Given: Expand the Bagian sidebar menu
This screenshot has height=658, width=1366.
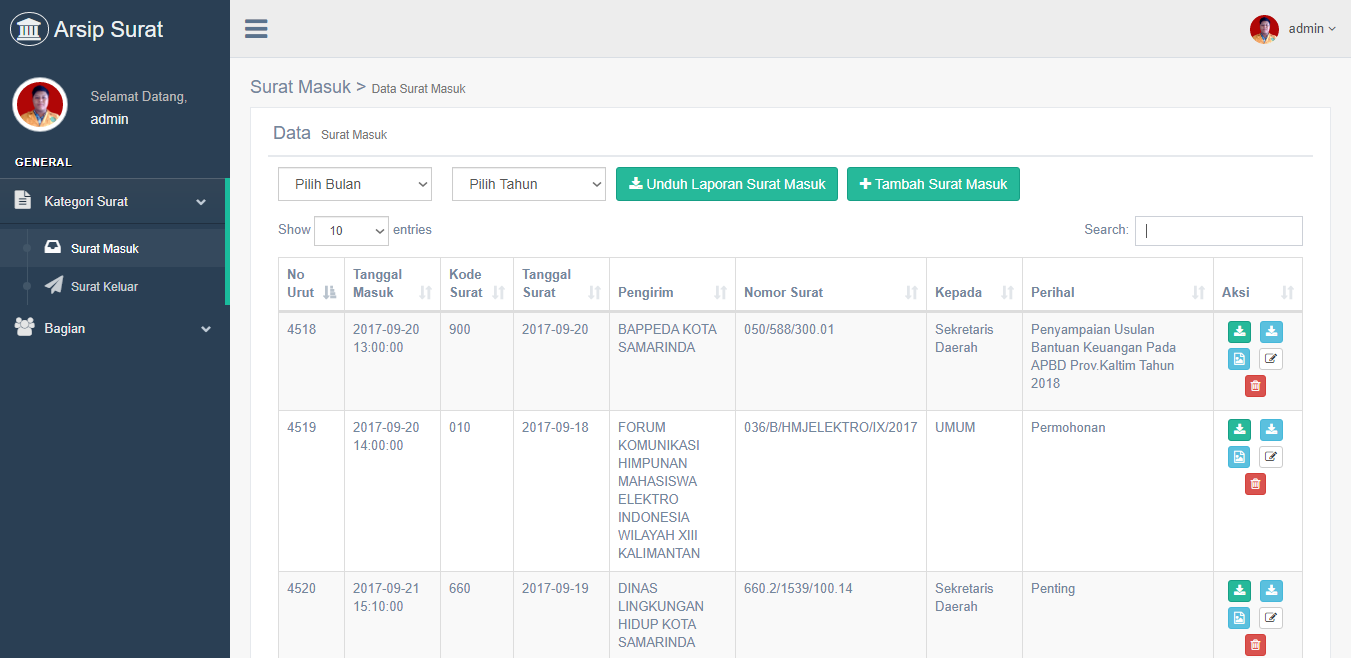Looking at the screenshot, I should [114, 328].
